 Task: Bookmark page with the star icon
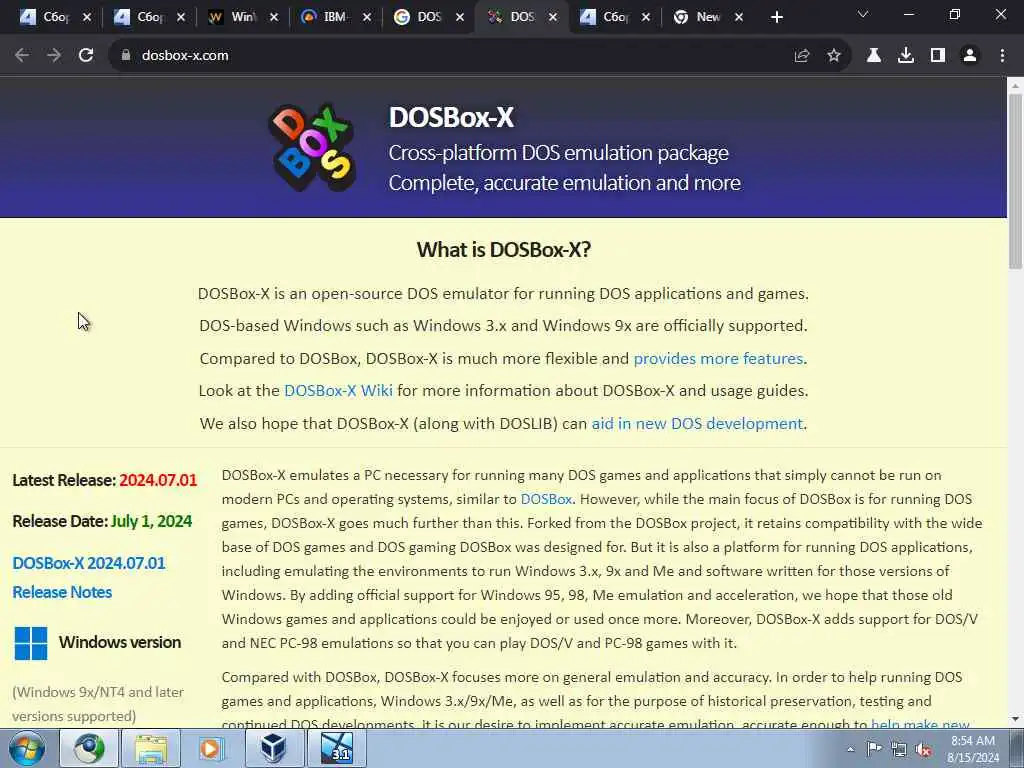tap(834, 56)
